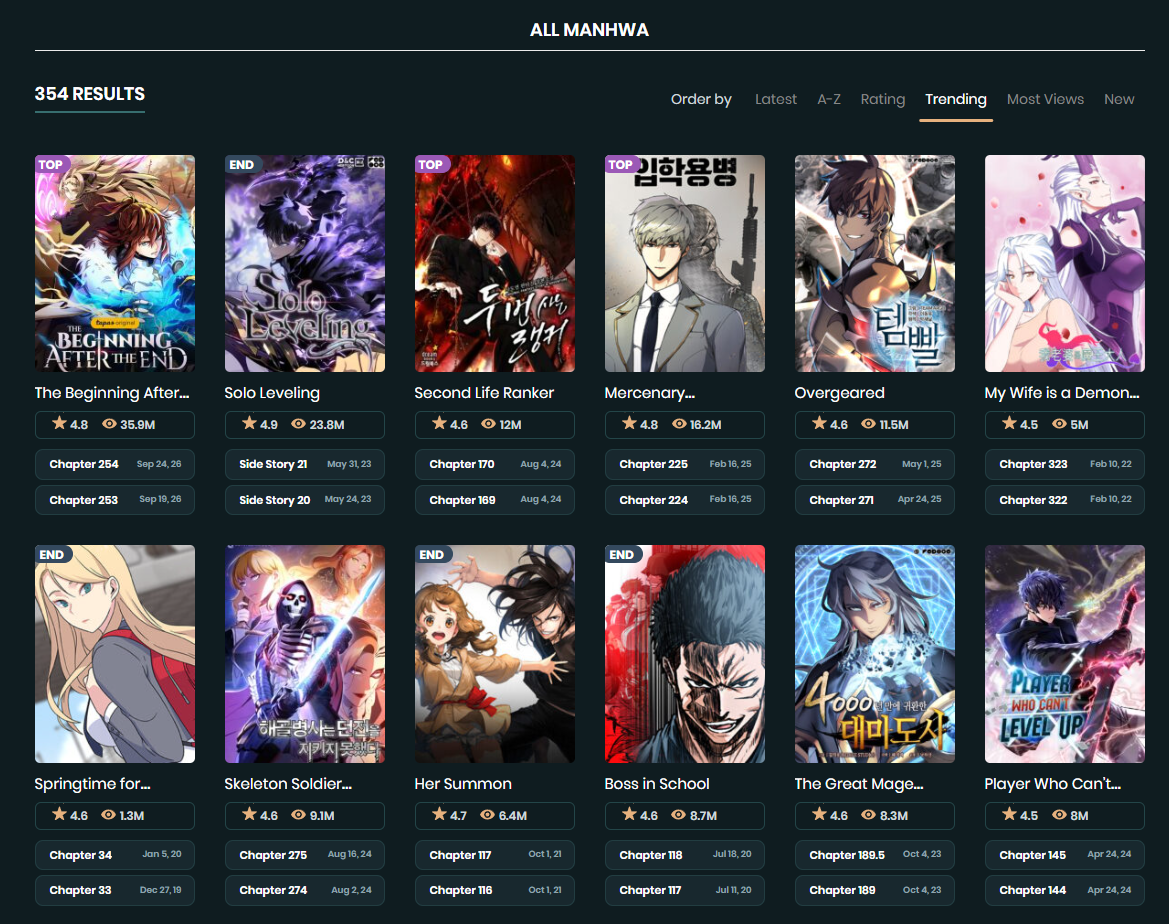Click the eye views icon showing 16.2M
This screenshot has height=924, width=1169.
(x=679, y=424)
